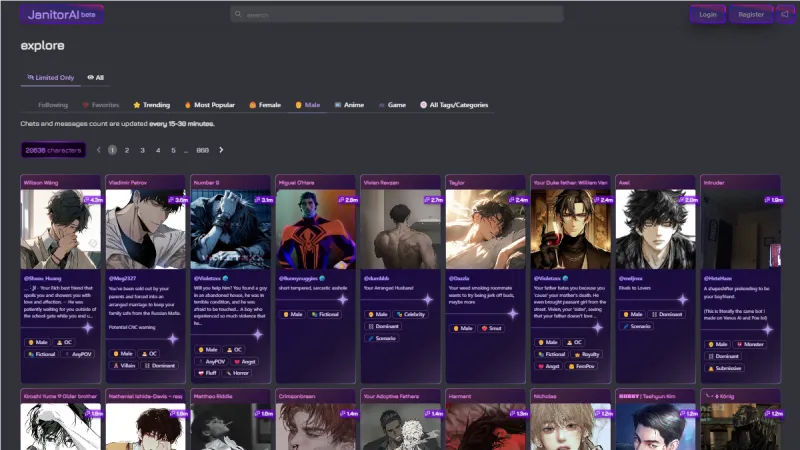Image resolution: width=800 pixels, height=450 pixels.
Task: Click the Register button
Action: point(751,14)
